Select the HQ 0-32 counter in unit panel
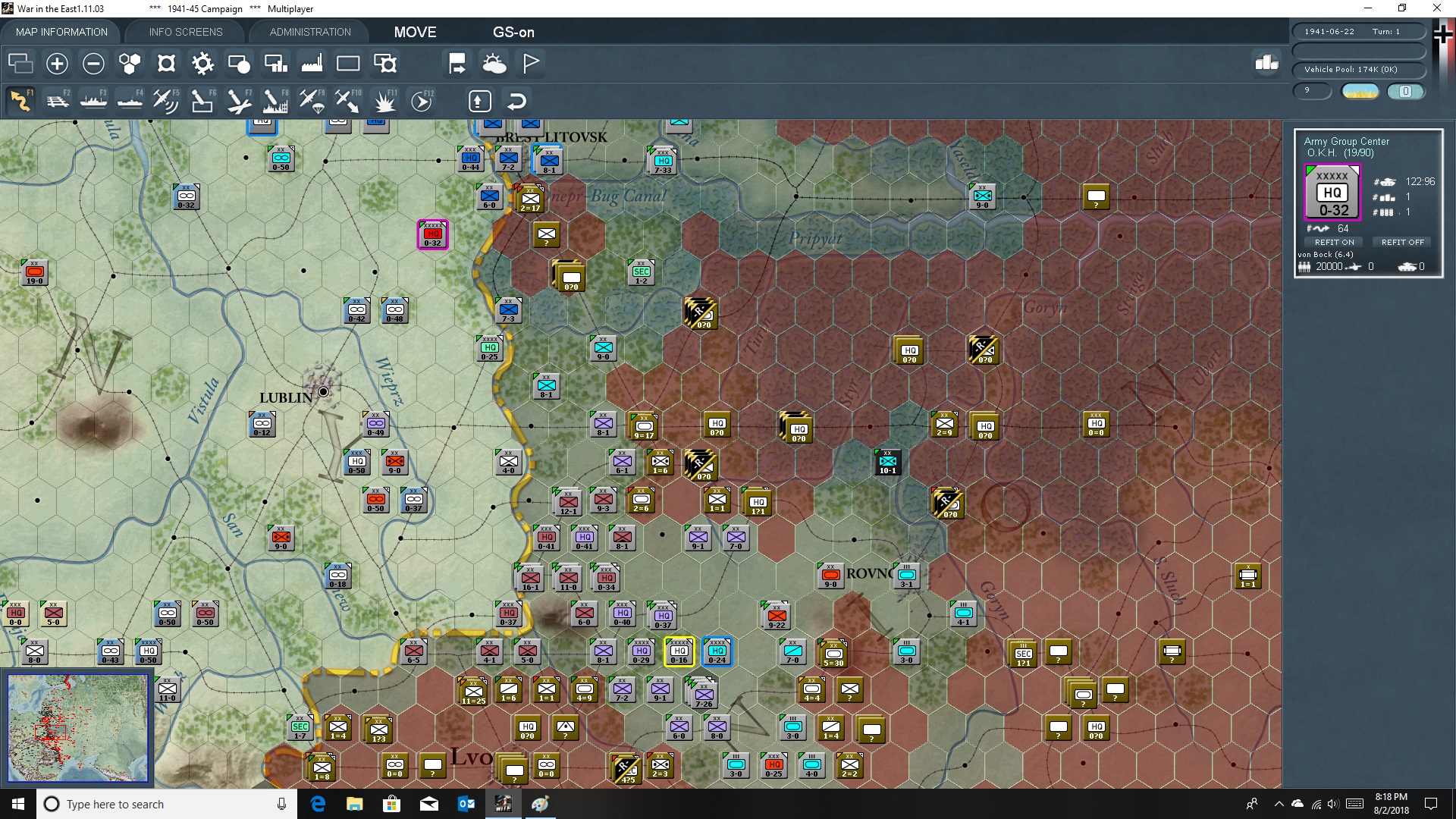 pyautogui.click(x=1332, y=193)
